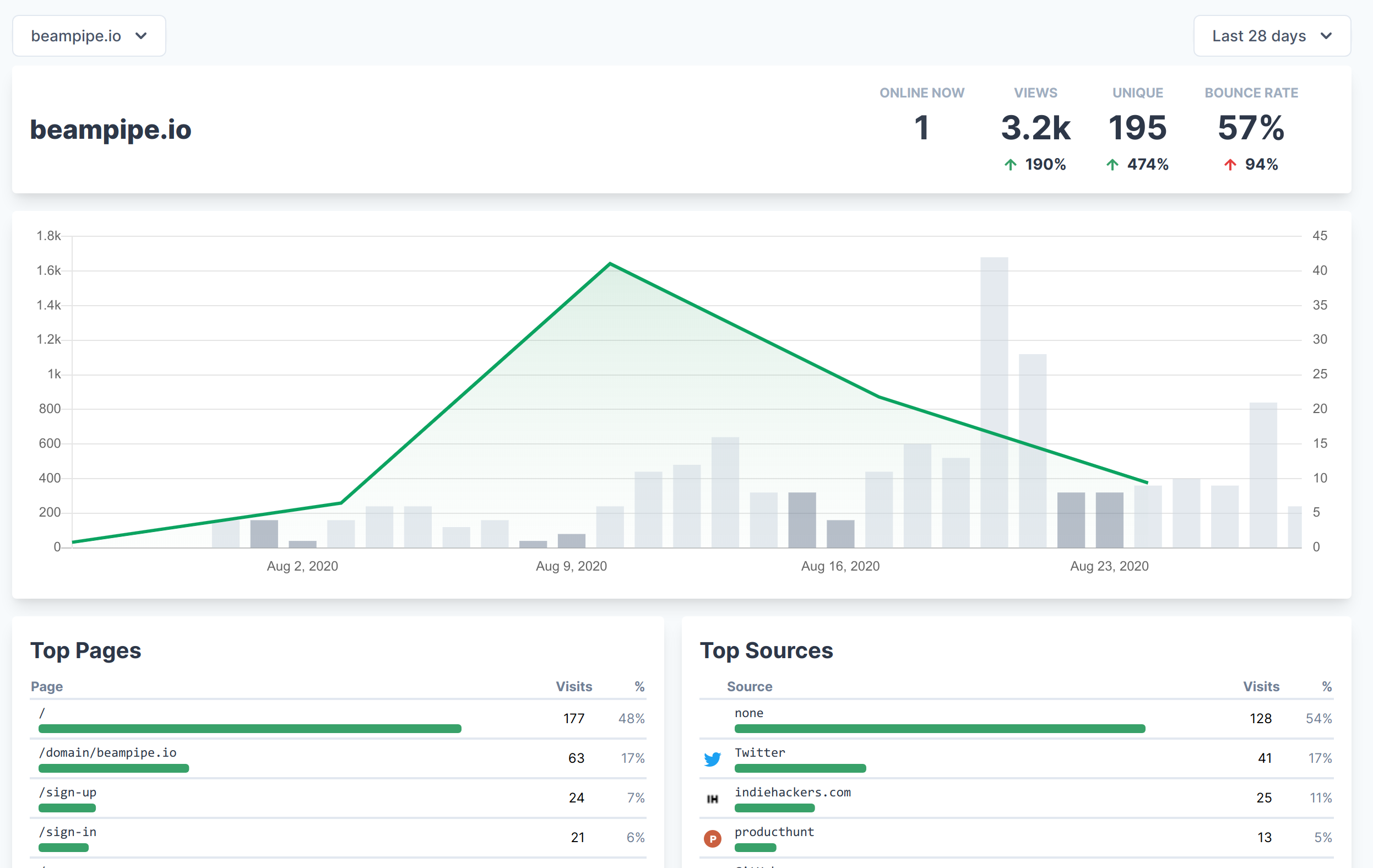Viewport: 1373px width, 868px height.
Task: Click the Twitter bird icon
Action: tap(712, 759)
